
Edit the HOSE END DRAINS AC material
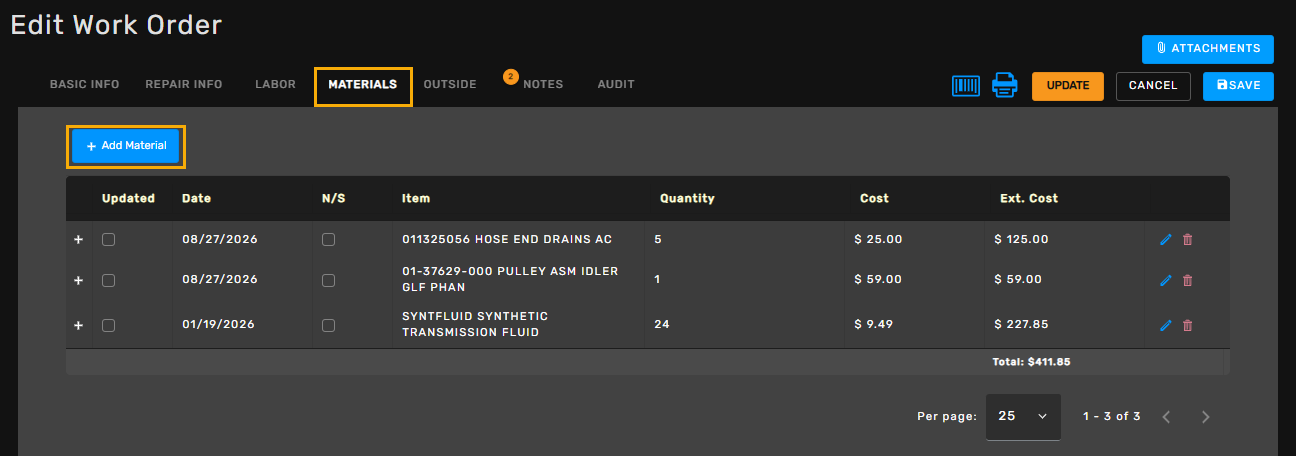1165,240
